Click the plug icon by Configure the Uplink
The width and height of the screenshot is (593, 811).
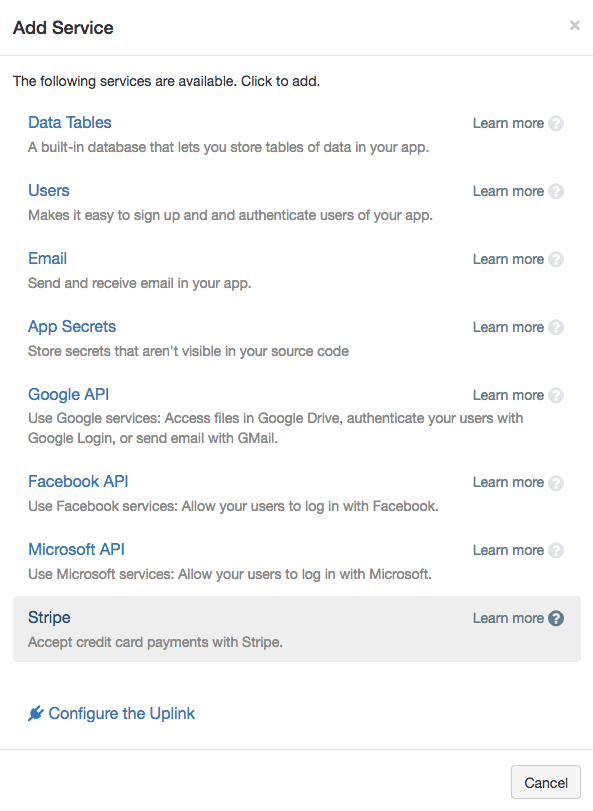36,714
